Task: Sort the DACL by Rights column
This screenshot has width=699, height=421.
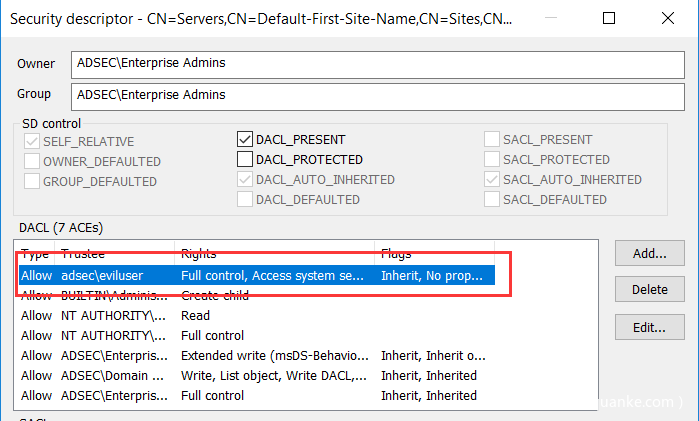Action: pos(275,254)
